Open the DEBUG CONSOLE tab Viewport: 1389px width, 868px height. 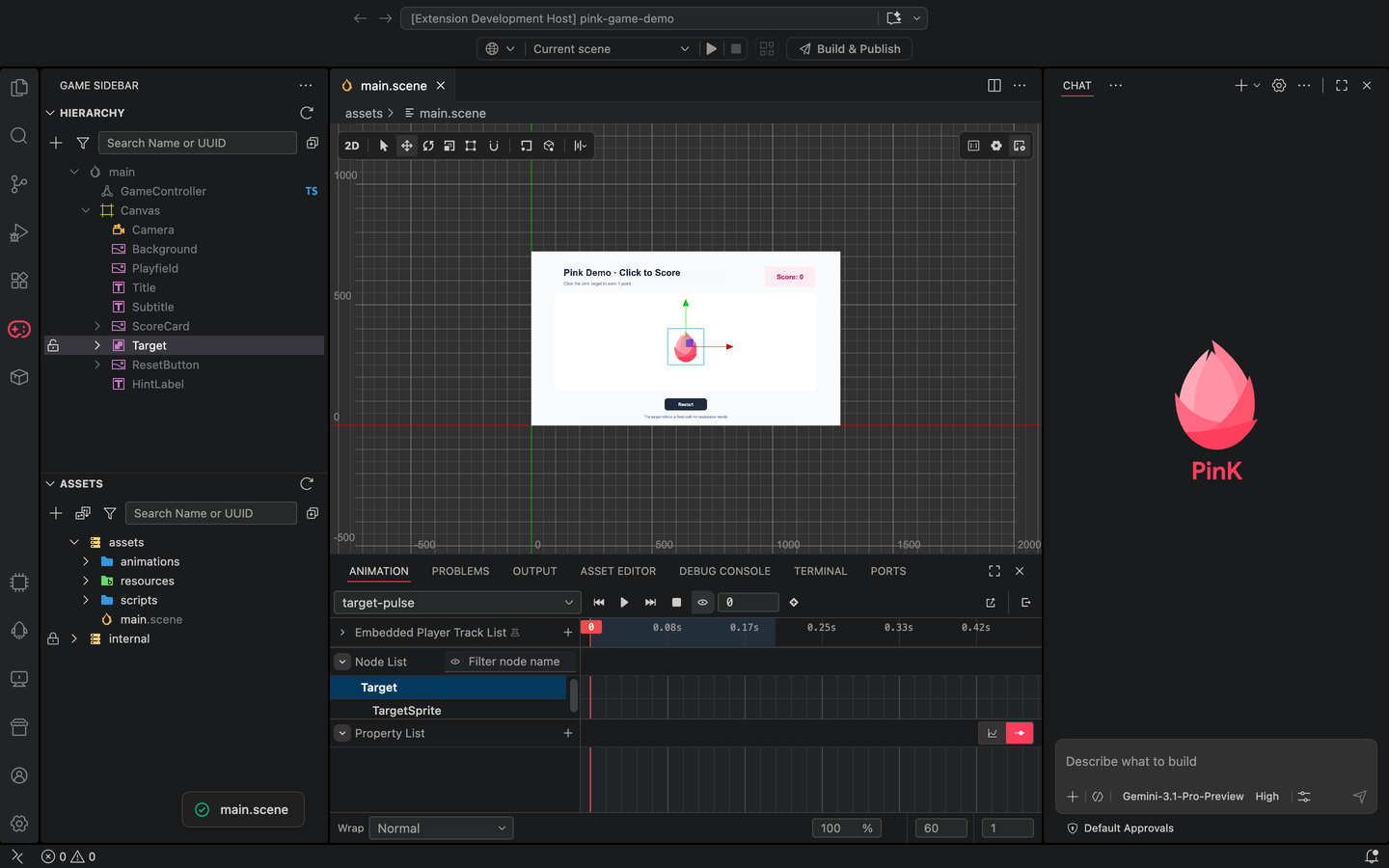[724, 571]
